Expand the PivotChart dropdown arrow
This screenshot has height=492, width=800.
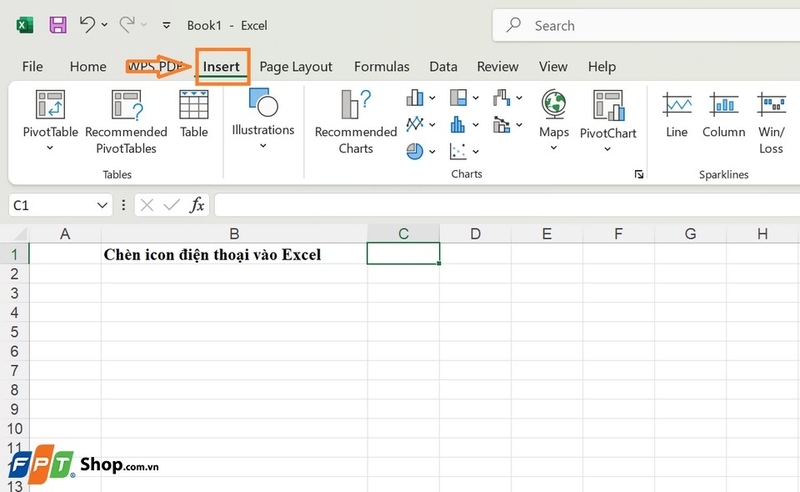click(x=608, y=149)
